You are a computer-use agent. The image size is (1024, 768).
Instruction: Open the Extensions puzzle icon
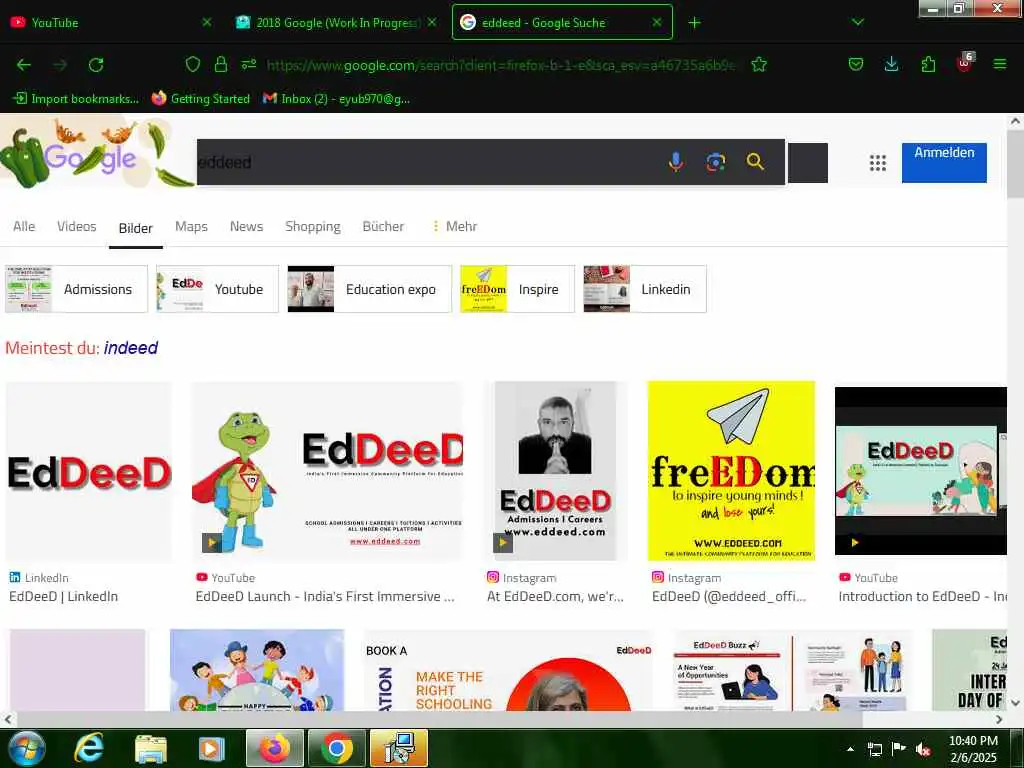tap(928, 64)
